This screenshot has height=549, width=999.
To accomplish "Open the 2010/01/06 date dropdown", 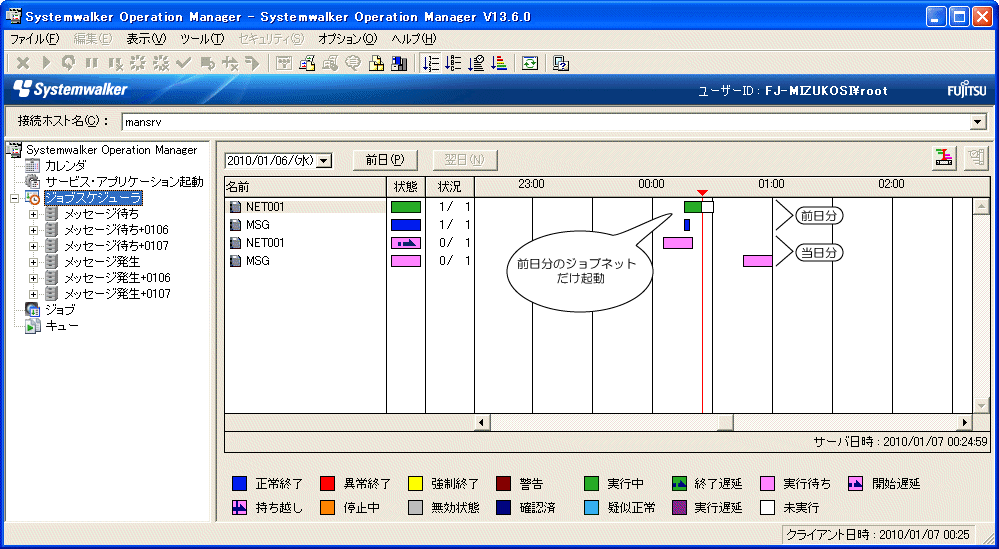I will point(325,160).
